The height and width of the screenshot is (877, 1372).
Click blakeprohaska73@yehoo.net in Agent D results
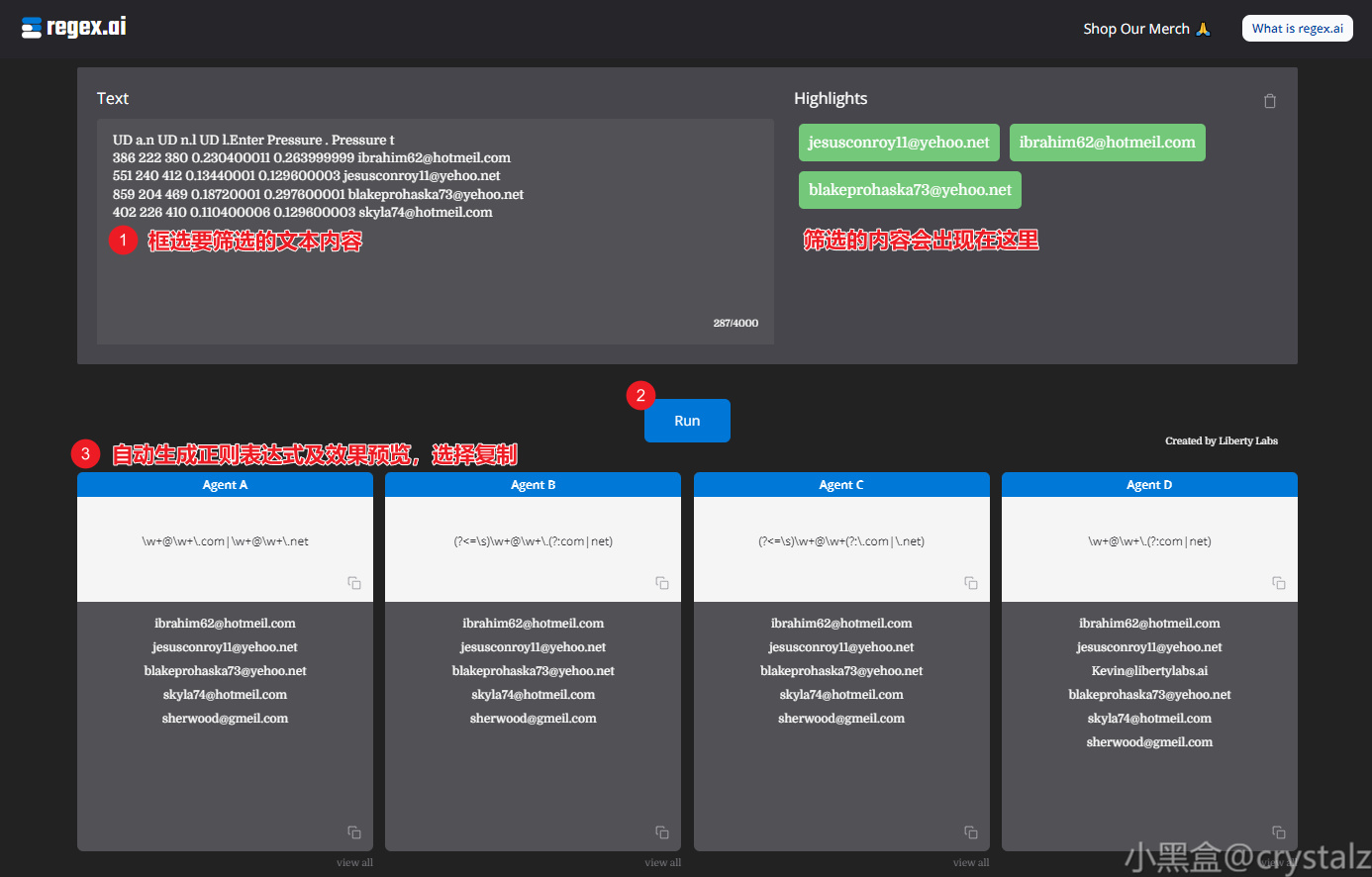point(1149,695)
